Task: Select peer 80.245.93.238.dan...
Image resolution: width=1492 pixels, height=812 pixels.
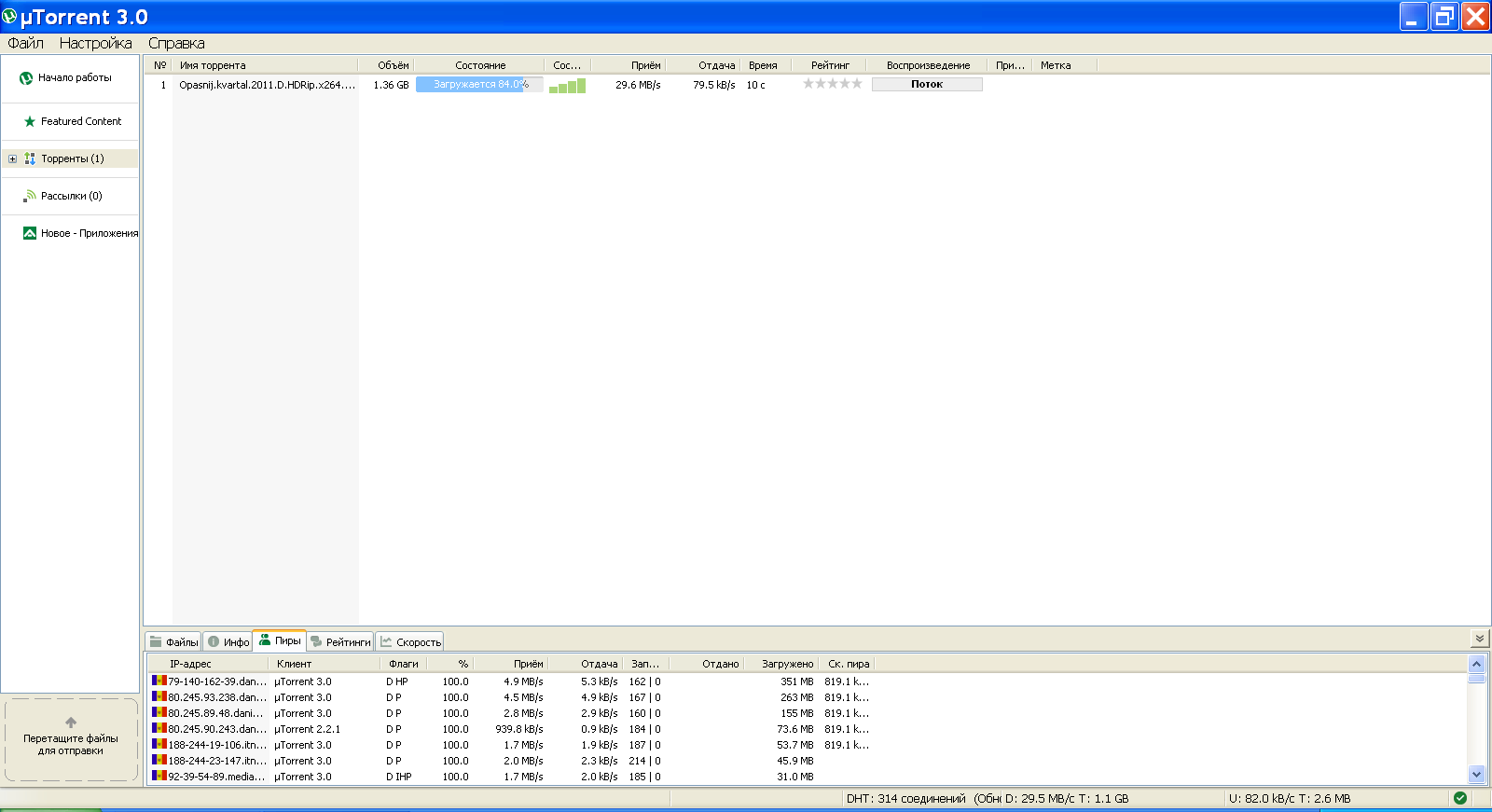Action: [216, 697]
